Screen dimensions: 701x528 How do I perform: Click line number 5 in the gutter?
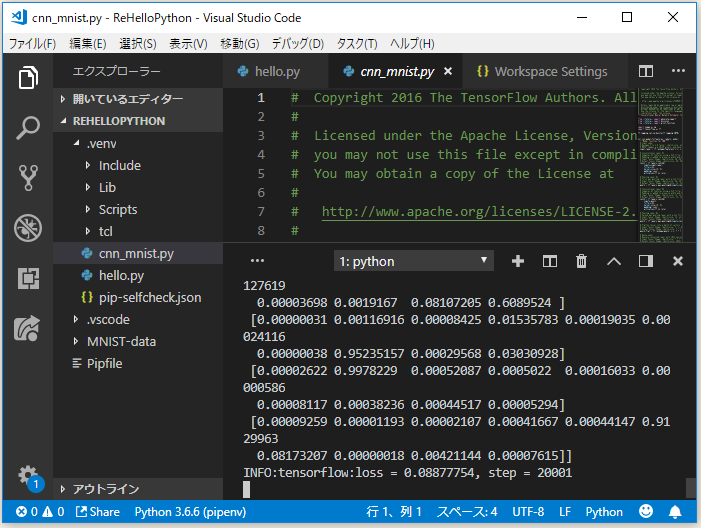point(261,173)
